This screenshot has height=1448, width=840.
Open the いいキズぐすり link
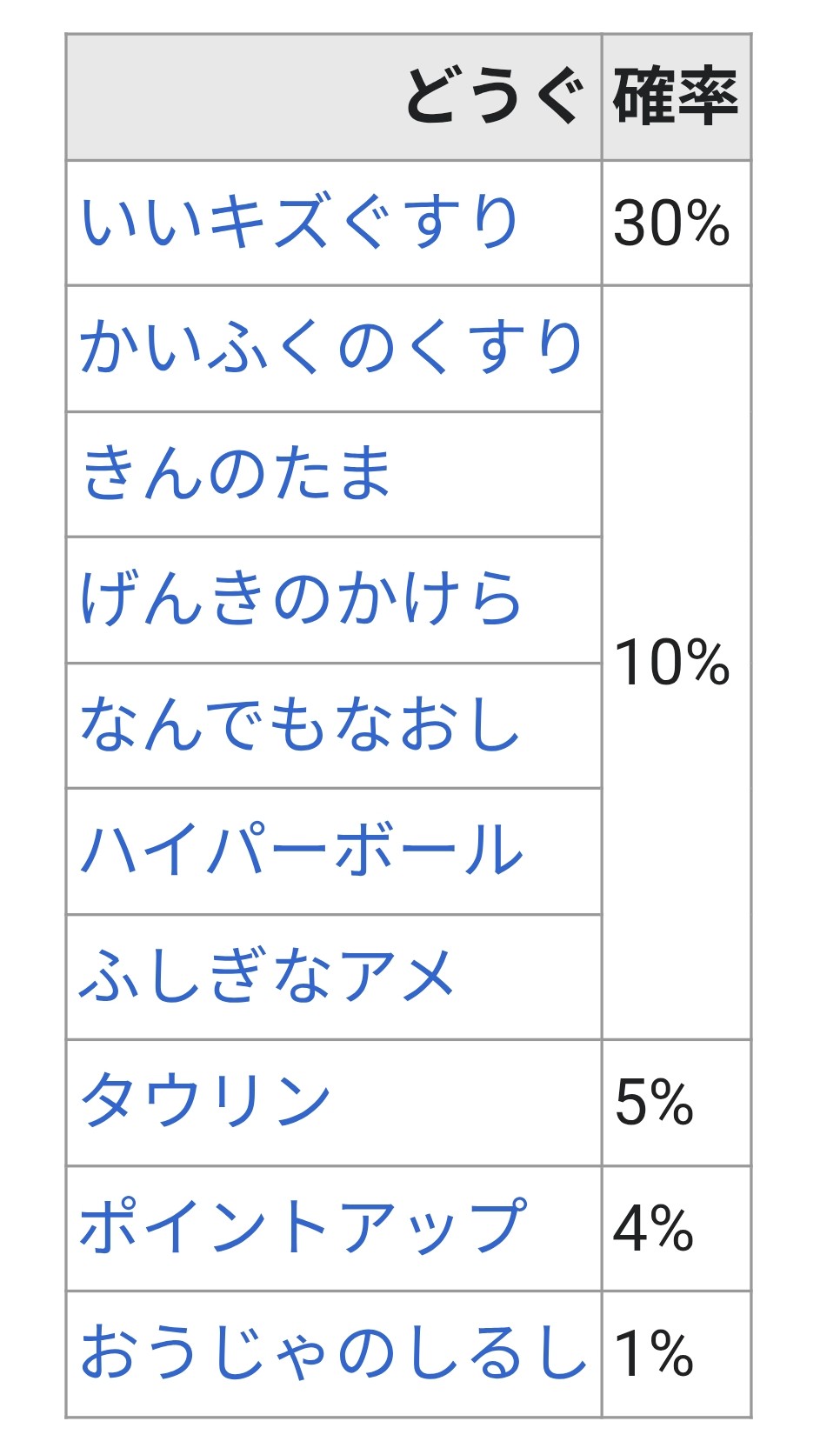click(x=299, y=223)
